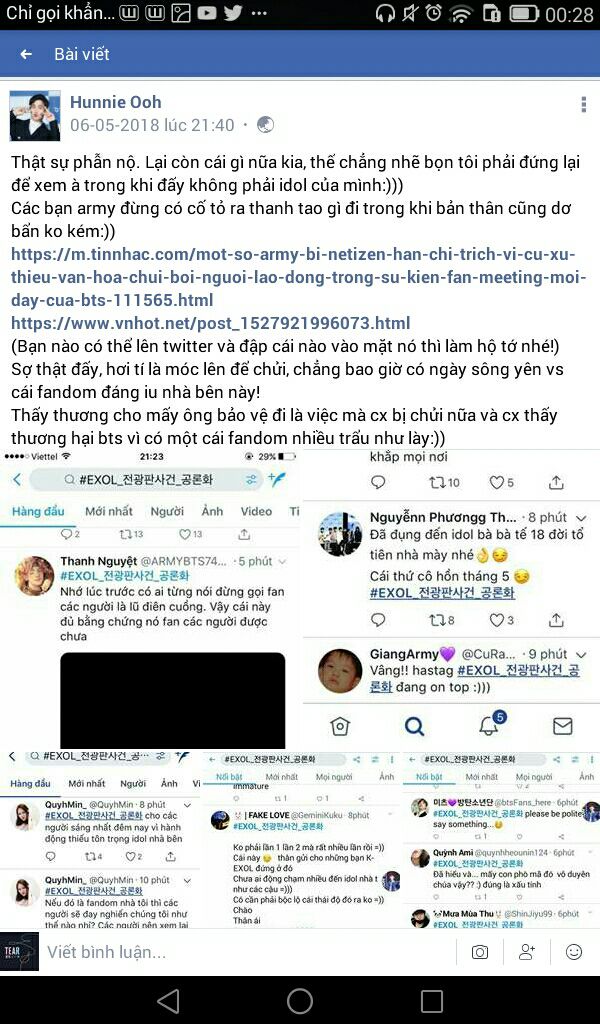Screen dimensions: 600x1024
Task: Open the emoji picker smiley icon
Action: click(x=574, y=952)
